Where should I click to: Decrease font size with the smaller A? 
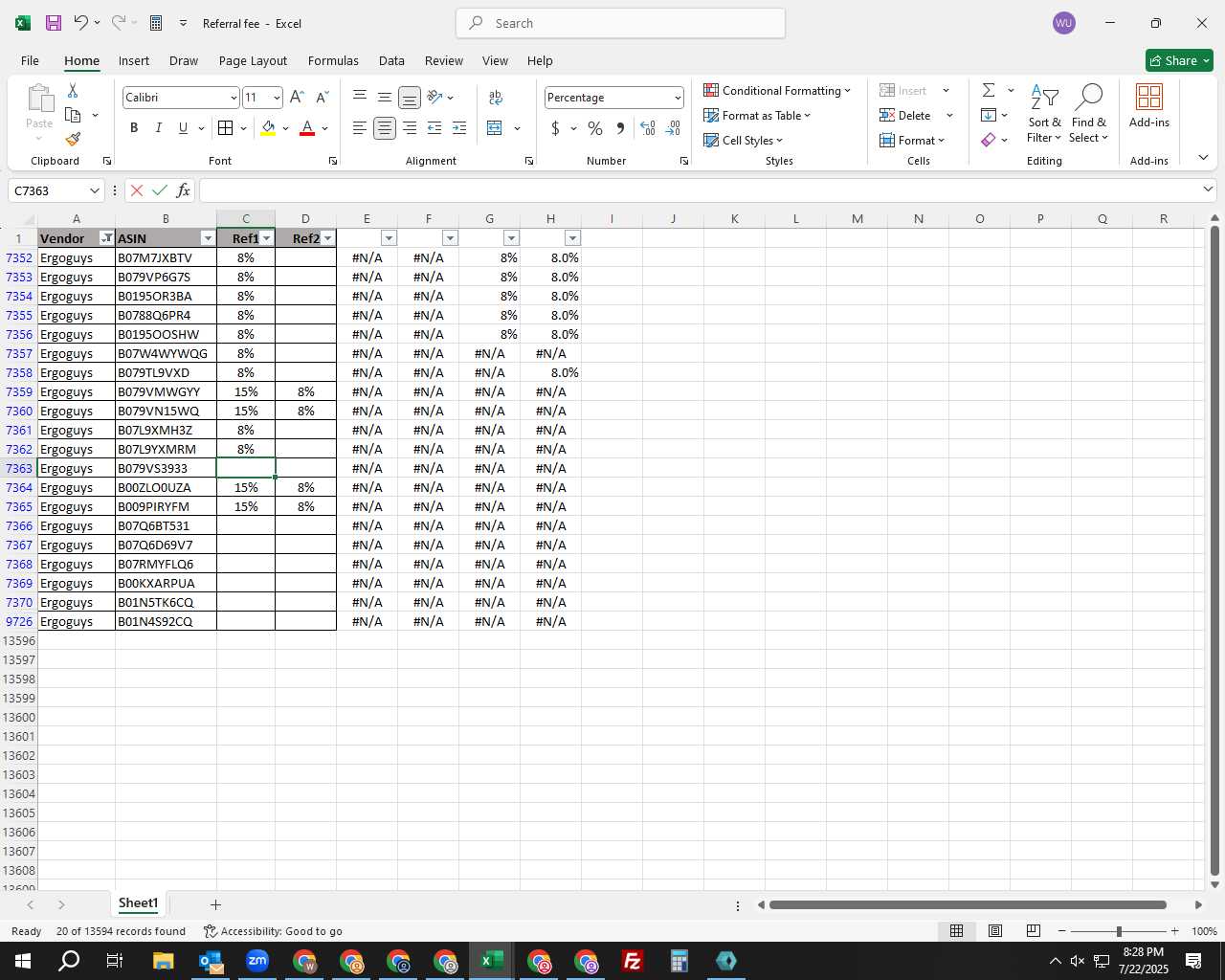(x=323, y=97)
